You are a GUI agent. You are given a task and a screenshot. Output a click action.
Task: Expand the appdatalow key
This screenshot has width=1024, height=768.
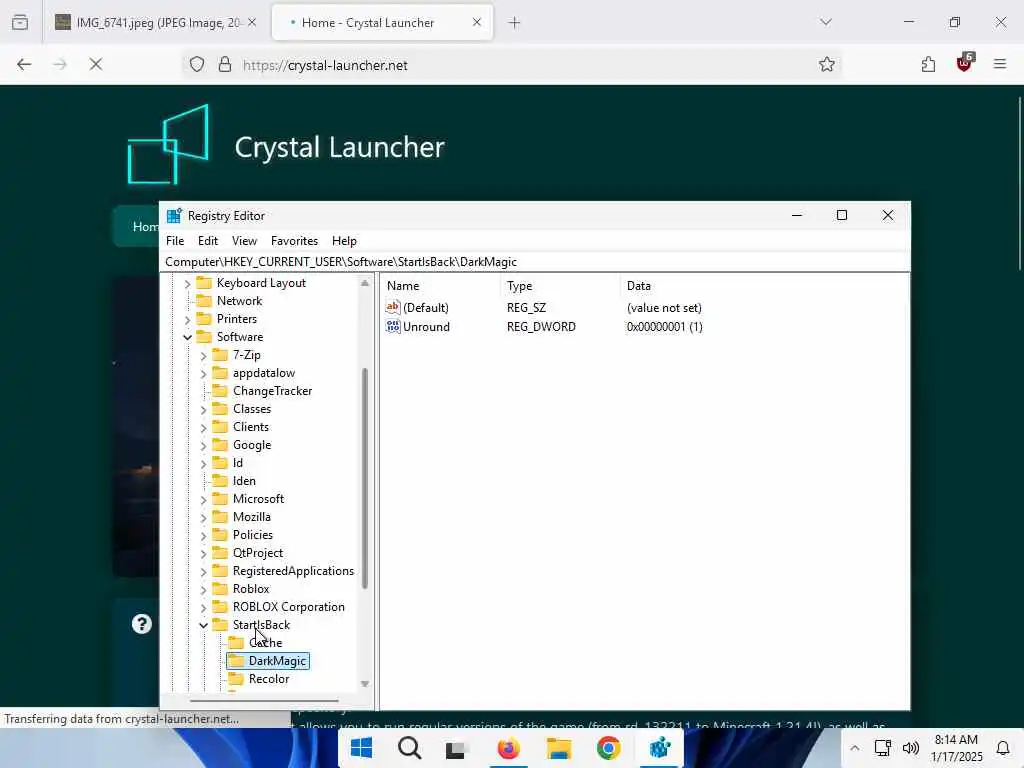pos(203,374)
